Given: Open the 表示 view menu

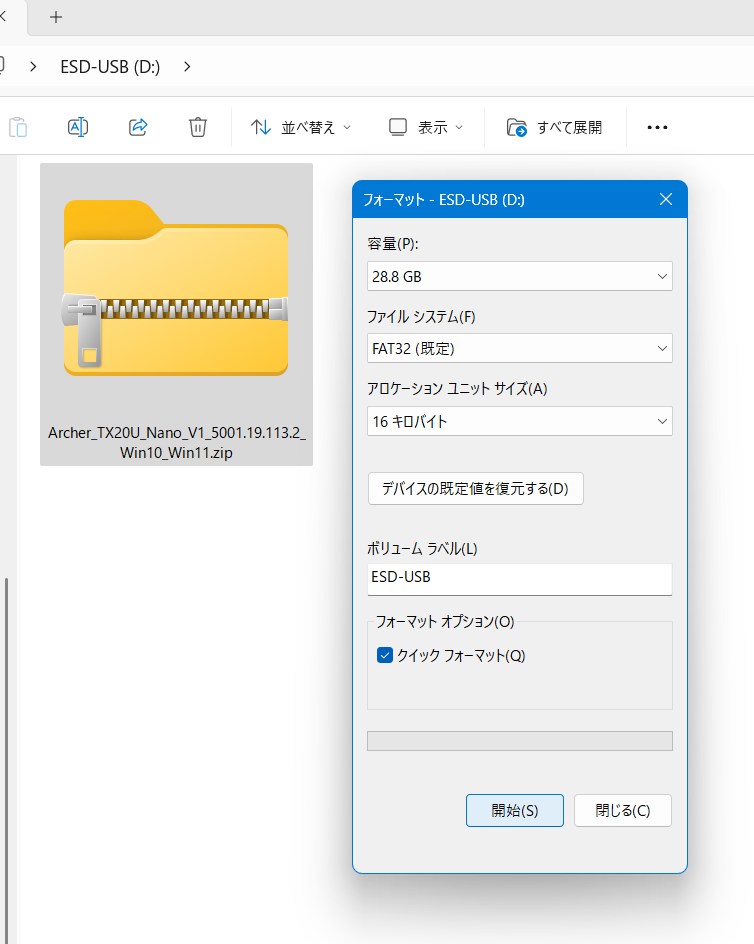Looking at the screenshot, I should tap(426, 127).
